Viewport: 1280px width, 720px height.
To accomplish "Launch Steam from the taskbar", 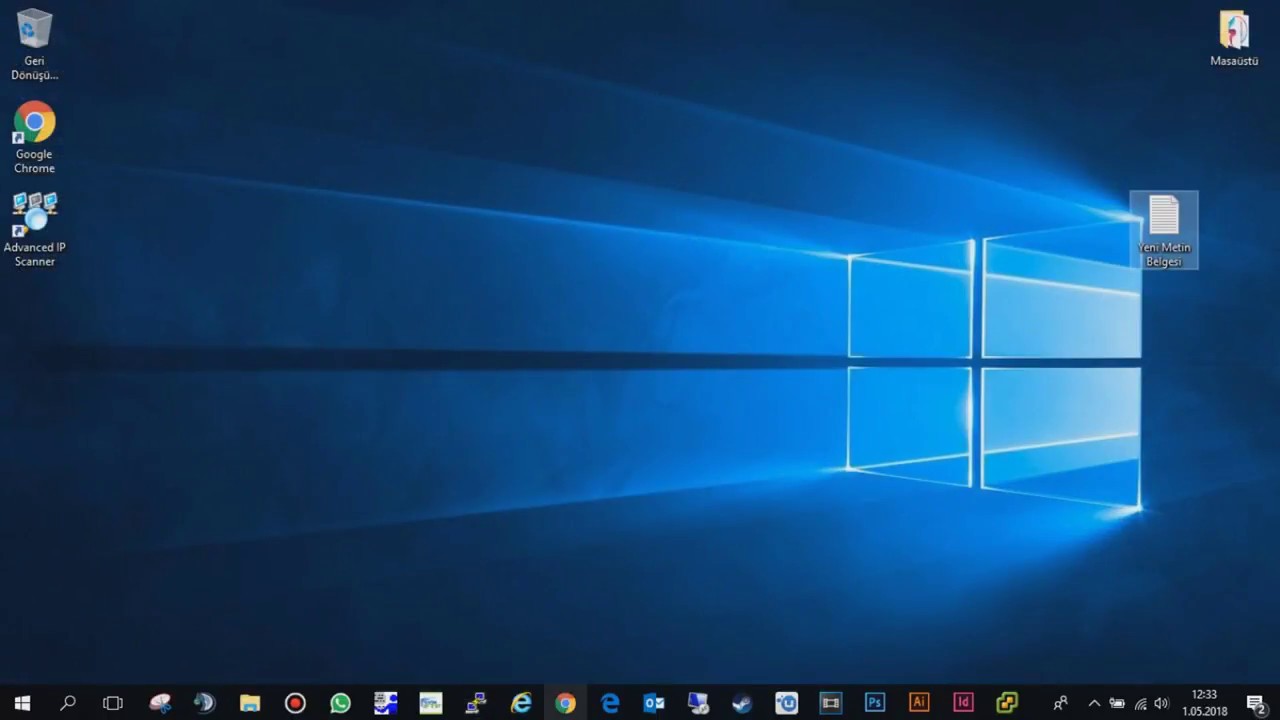I will pos(742,703).
